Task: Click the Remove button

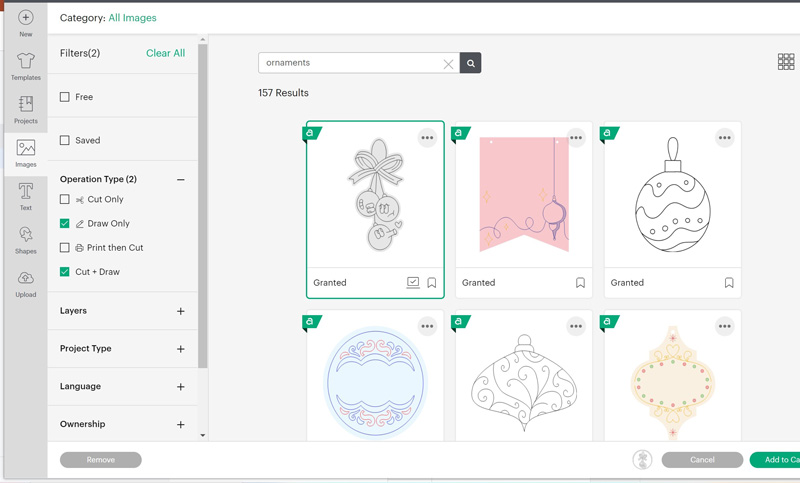Action: pos(101,460)
